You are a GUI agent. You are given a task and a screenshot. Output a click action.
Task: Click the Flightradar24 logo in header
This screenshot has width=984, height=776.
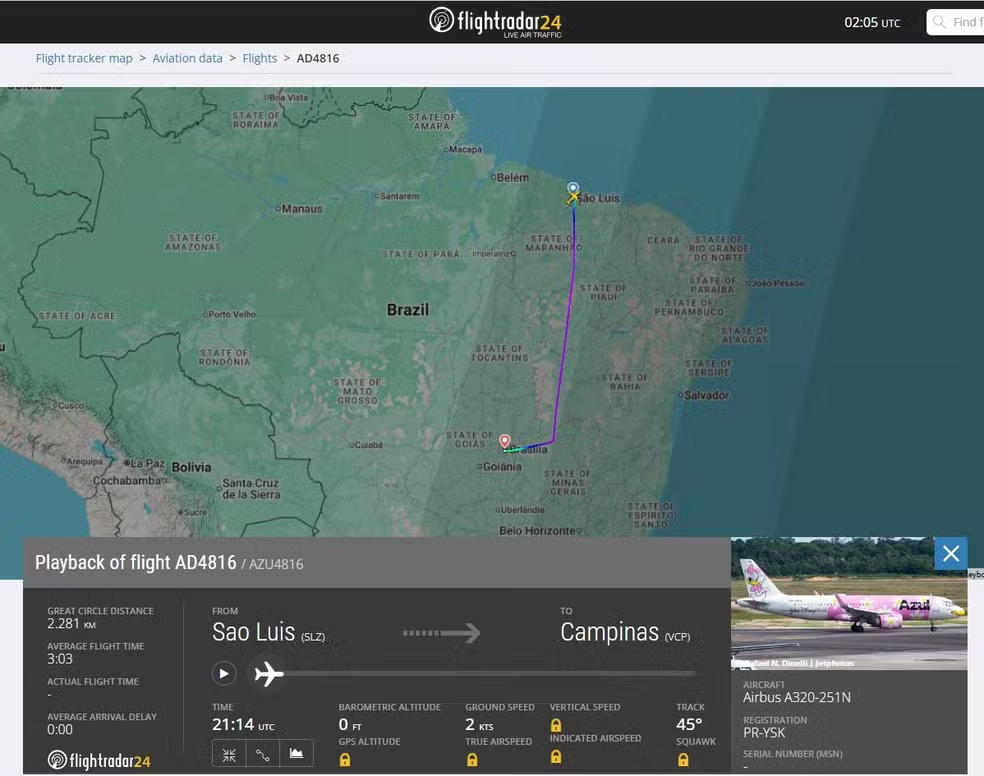pos(495,21)
